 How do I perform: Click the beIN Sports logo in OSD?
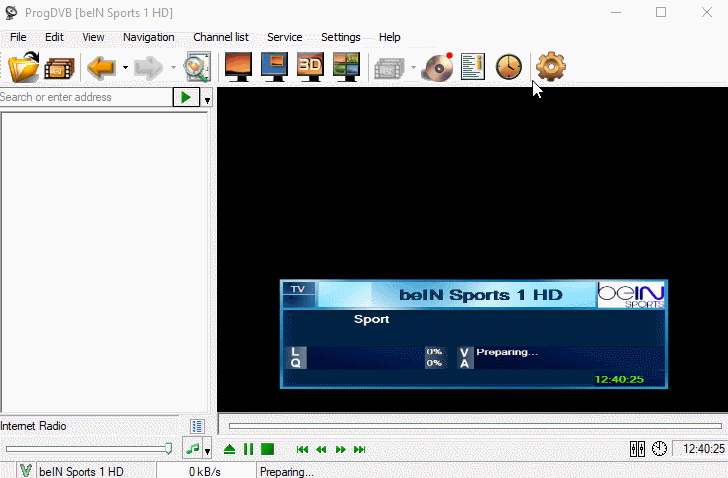631,295
